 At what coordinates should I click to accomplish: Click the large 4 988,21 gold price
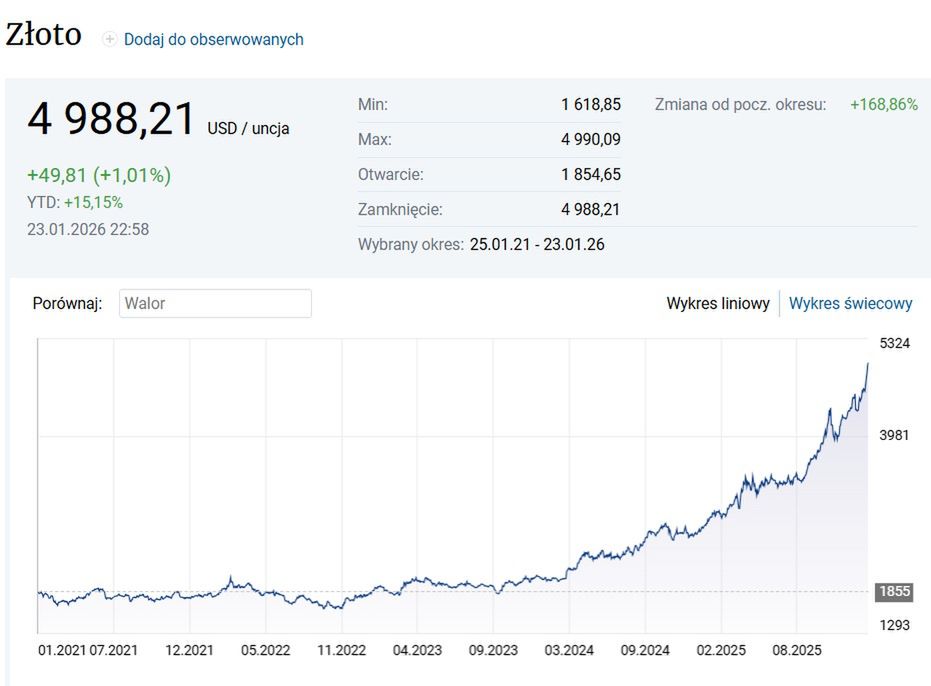(x=111, y=120)
